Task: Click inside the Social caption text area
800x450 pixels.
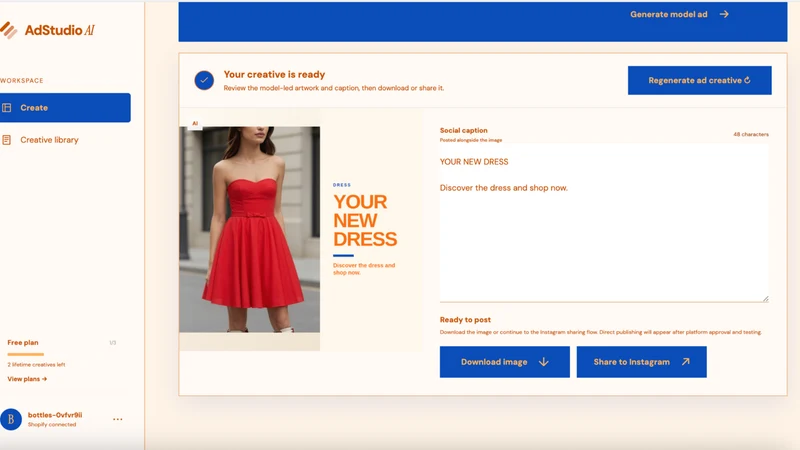Action: (x=604, y=223)
